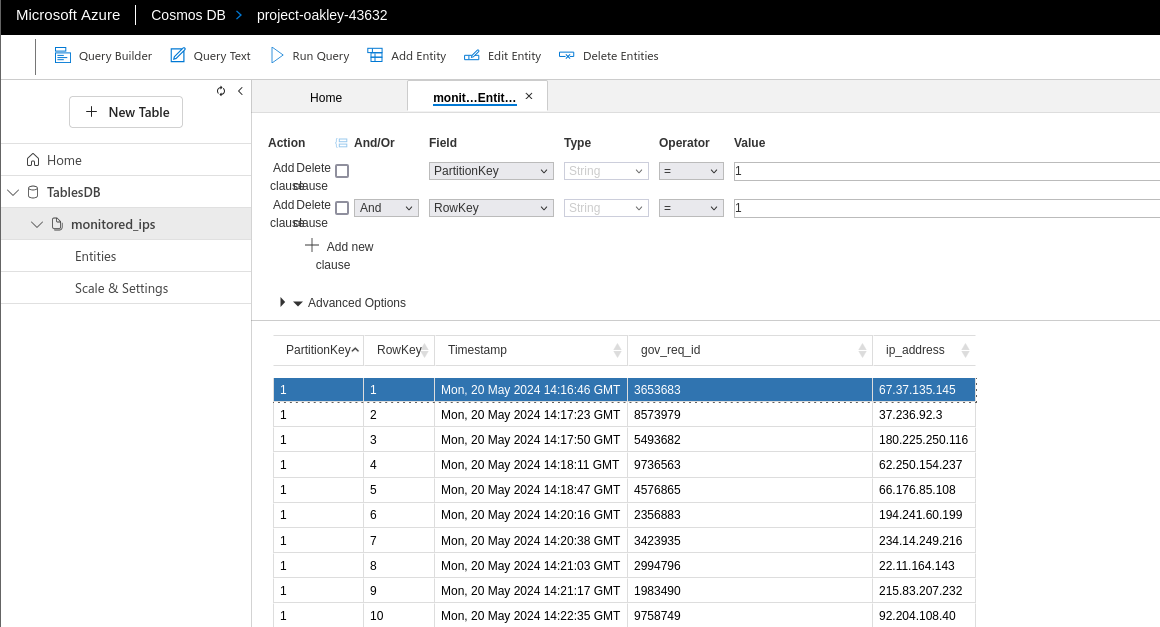Image resolution: width=1160 pixels, height=627 pixels.
Task: Click the Delete Entities toolbar icon
Action: pyautogui.click(x=566, y=55)
